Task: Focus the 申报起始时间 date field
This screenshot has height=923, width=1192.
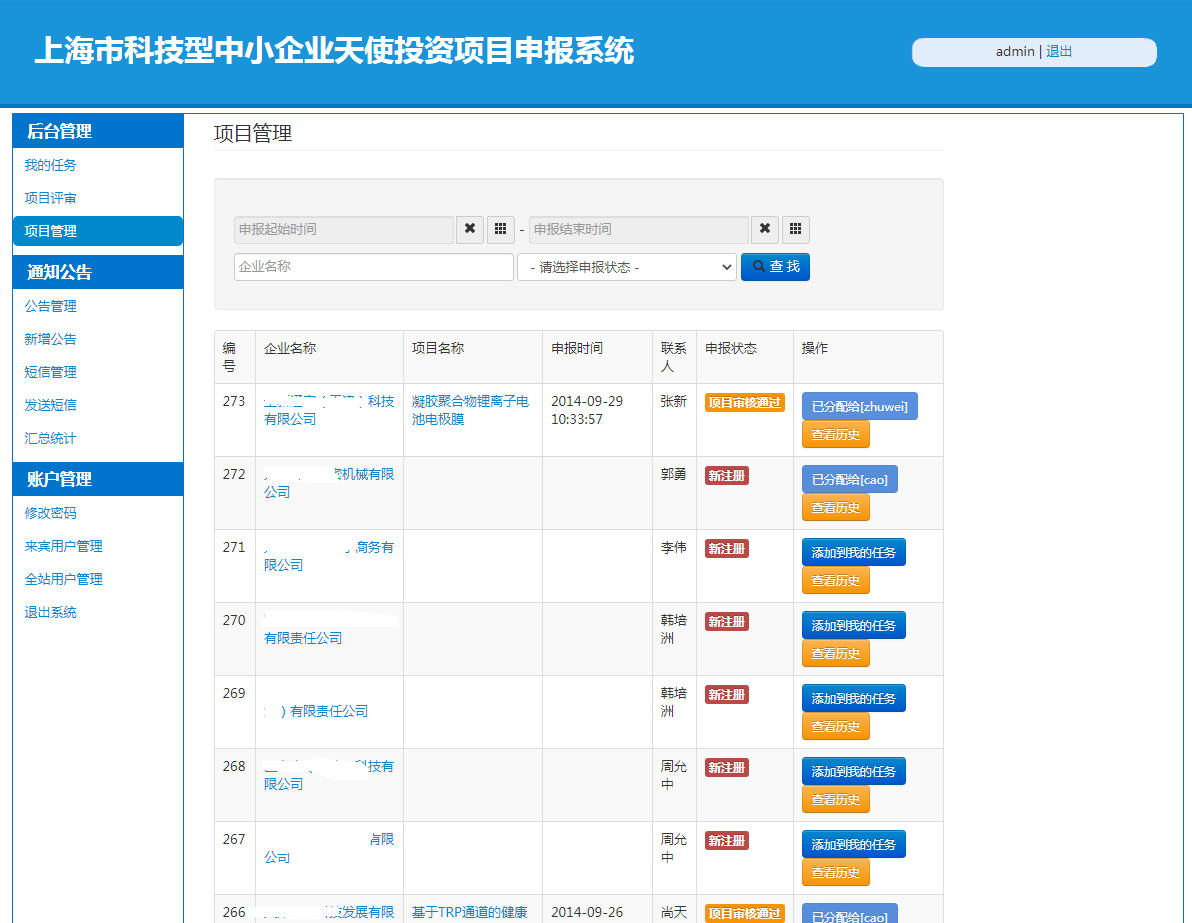Action: point(344,229)
